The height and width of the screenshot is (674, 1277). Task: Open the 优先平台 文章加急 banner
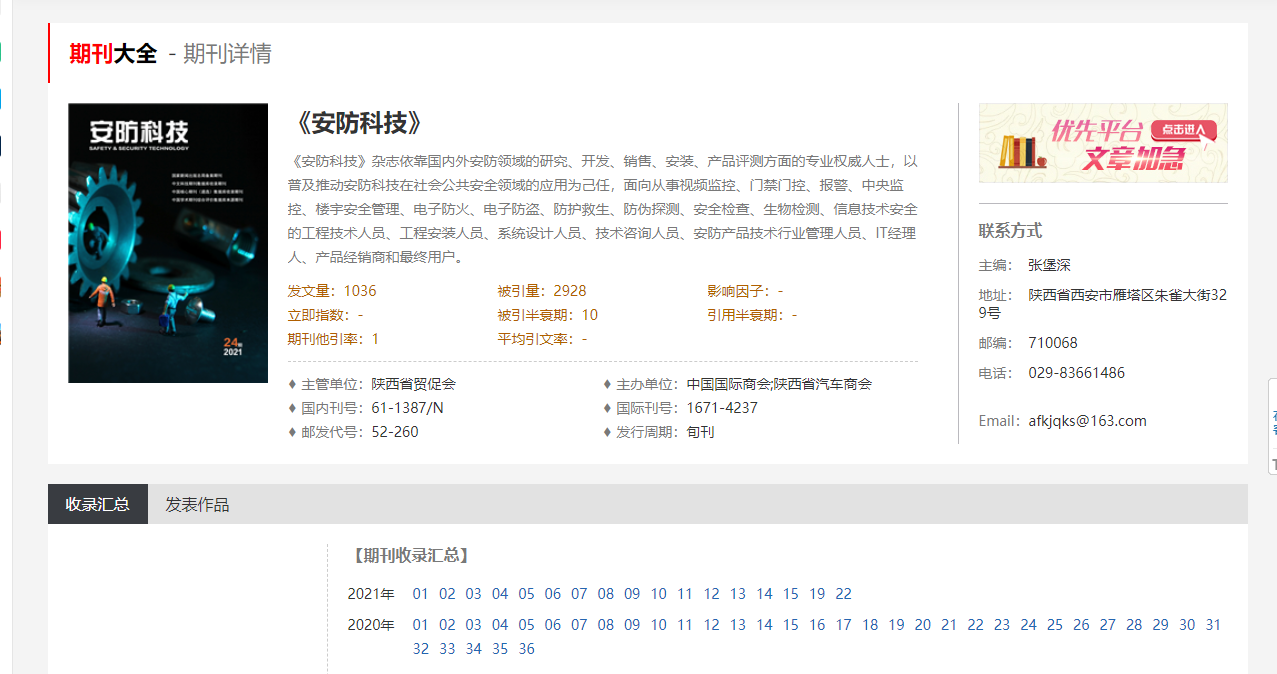[1102, 143]
